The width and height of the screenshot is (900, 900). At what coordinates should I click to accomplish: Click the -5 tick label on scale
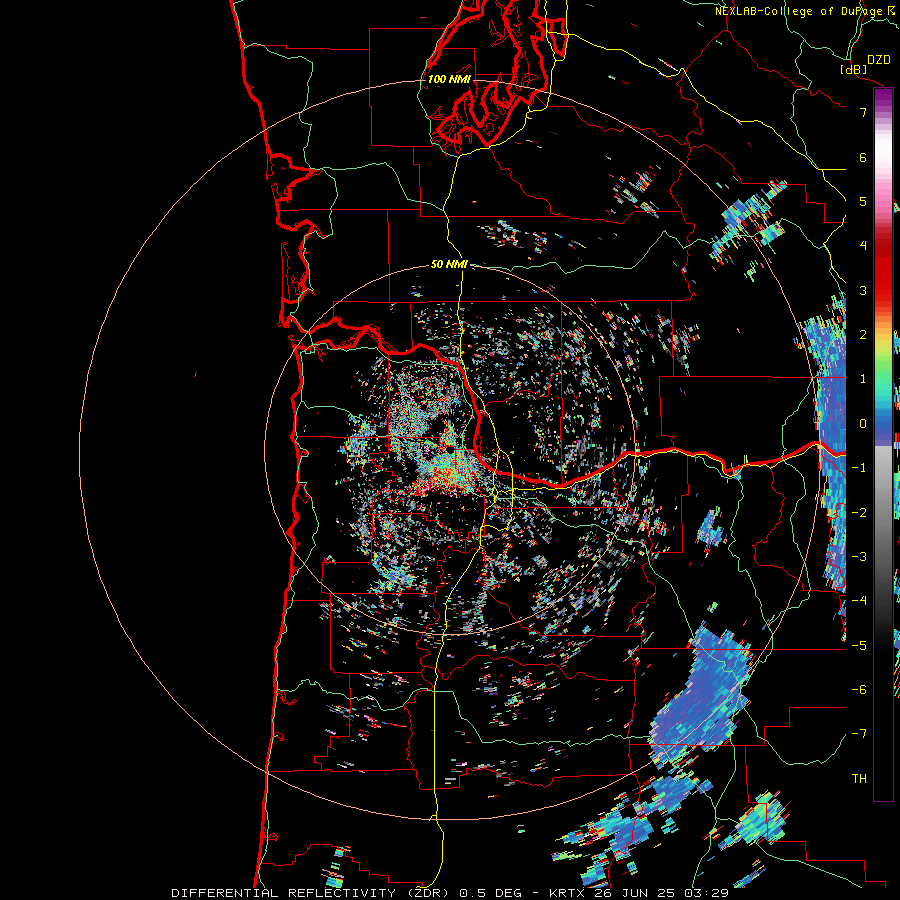point(859,645)
